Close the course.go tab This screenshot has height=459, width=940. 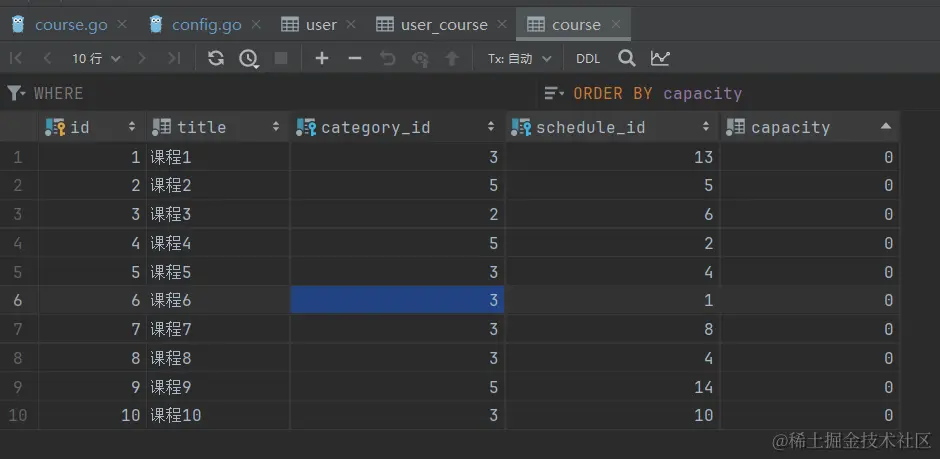point(122,25)
